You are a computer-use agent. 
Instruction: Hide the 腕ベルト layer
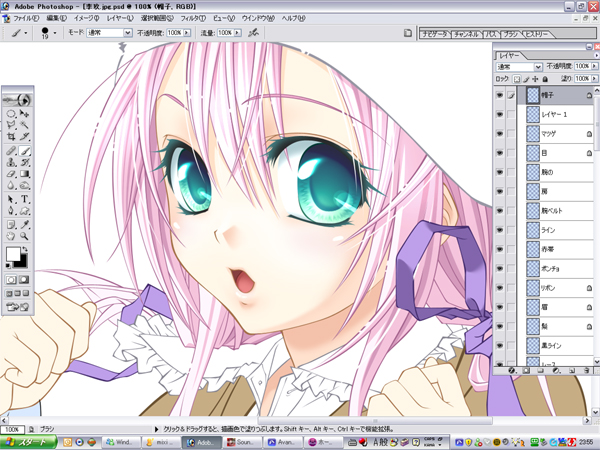[x=499, y=210]
